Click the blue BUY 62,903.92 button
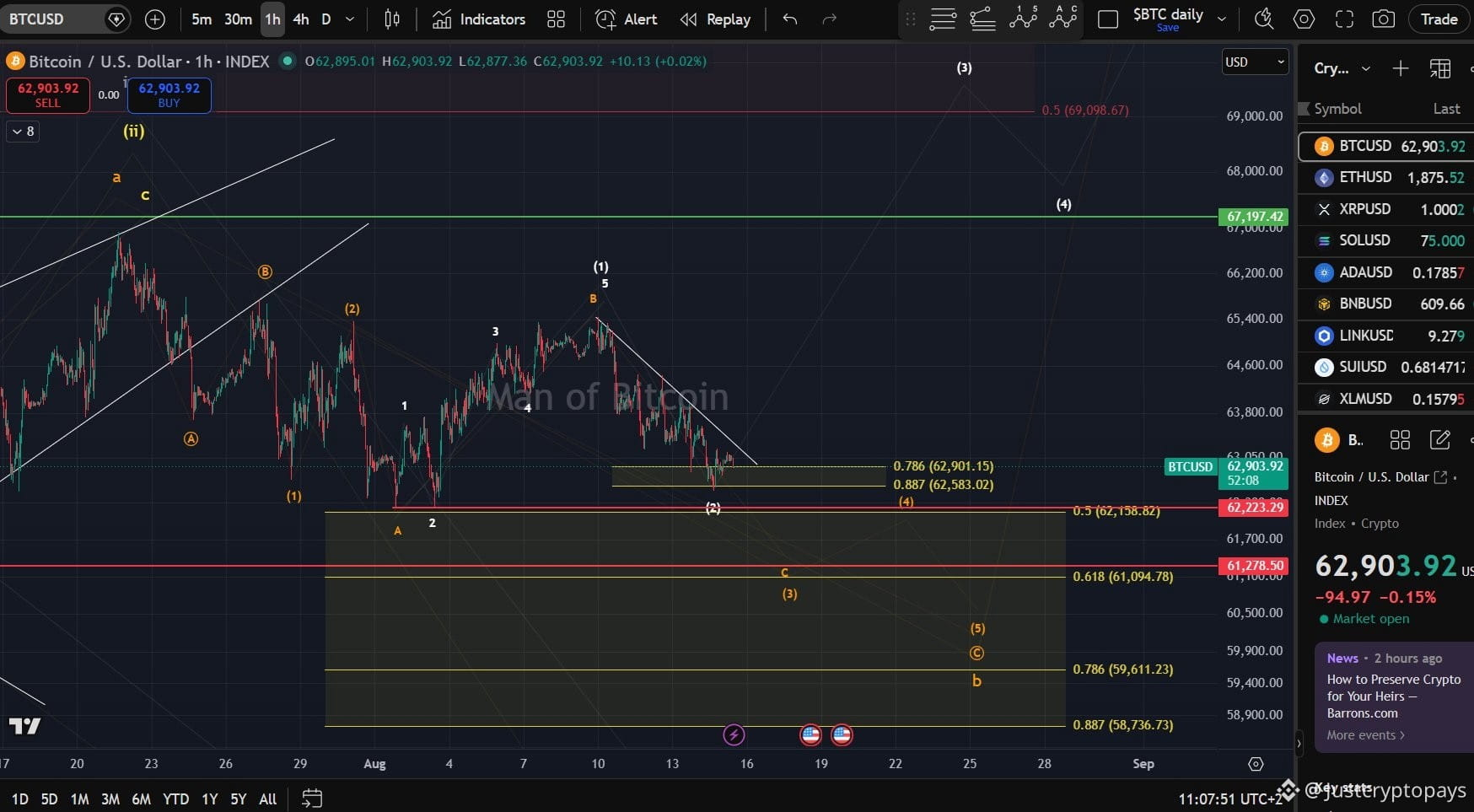The image size is (1474, 812). pyautogui.click(x=169, y=94)
